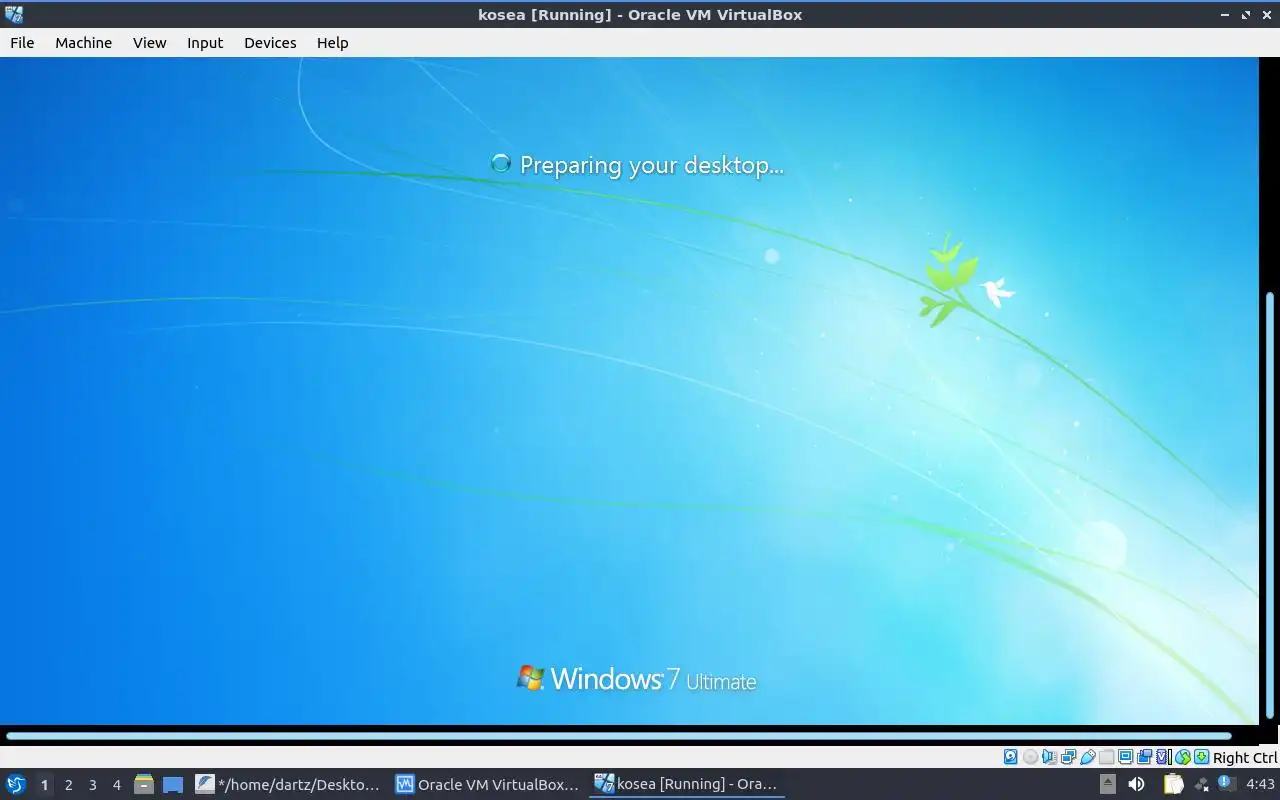Click the CPU virtualization V indicator
This screenshot has height=800, width=1280.
(1163, 757)
